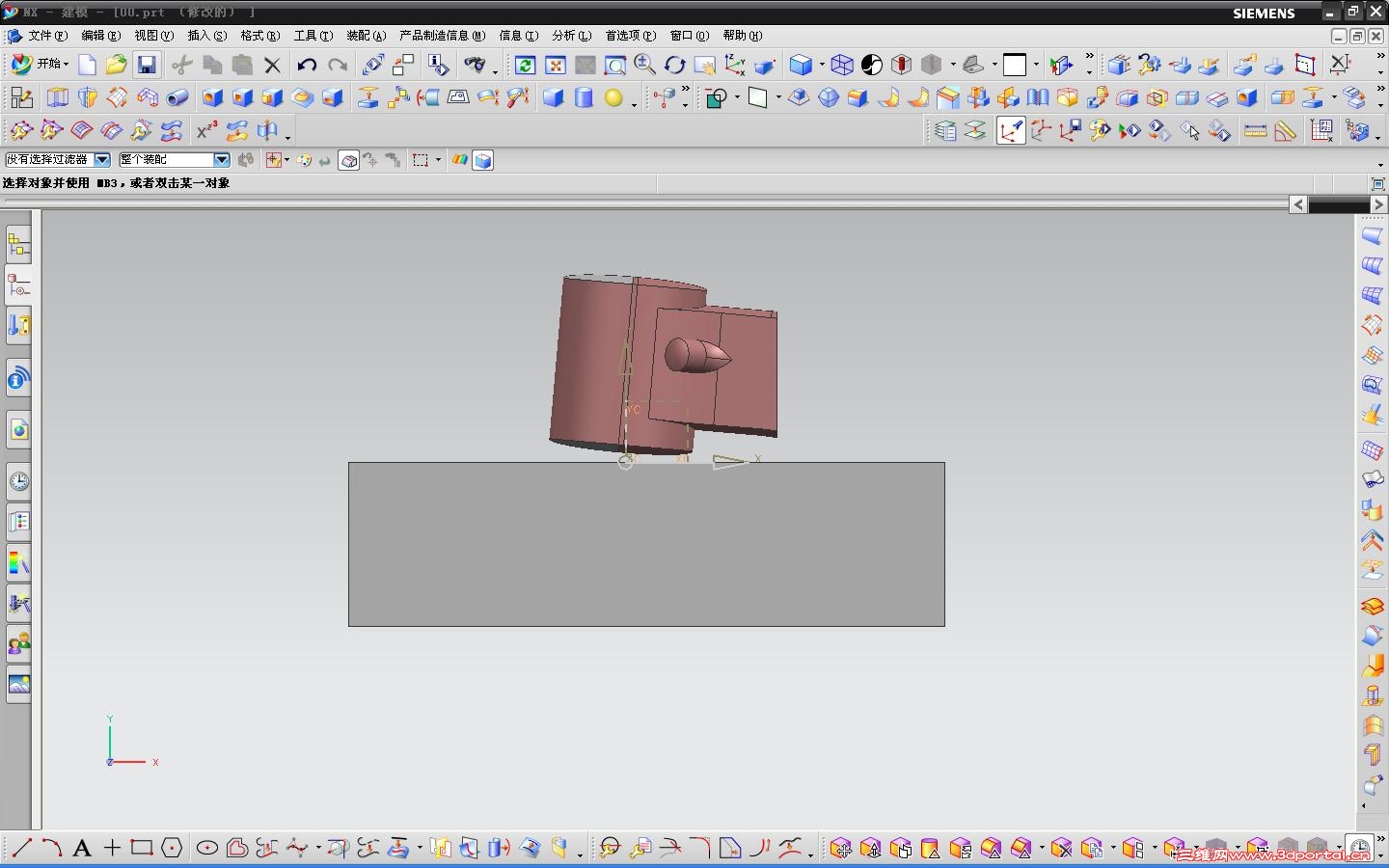This screenshot has height=868, width=1389.
Task: Click the binoculars find icon
Action: (x=475, y=65)
